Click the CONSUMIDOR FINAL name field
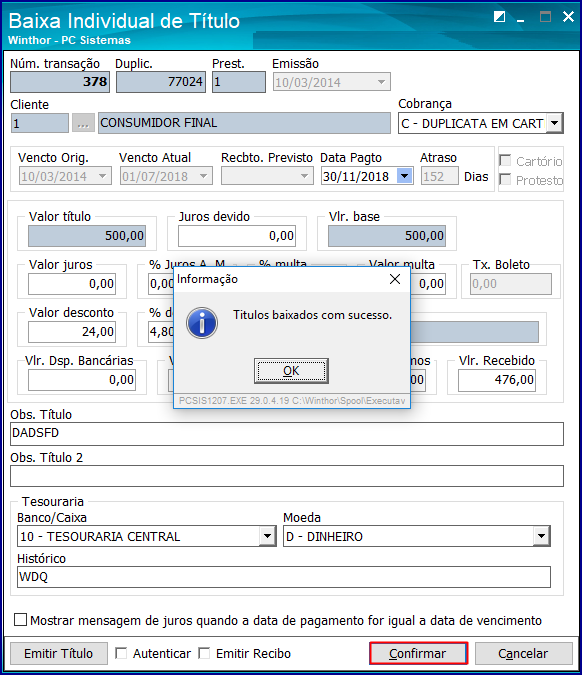582x675 pixels. [244, 123]
